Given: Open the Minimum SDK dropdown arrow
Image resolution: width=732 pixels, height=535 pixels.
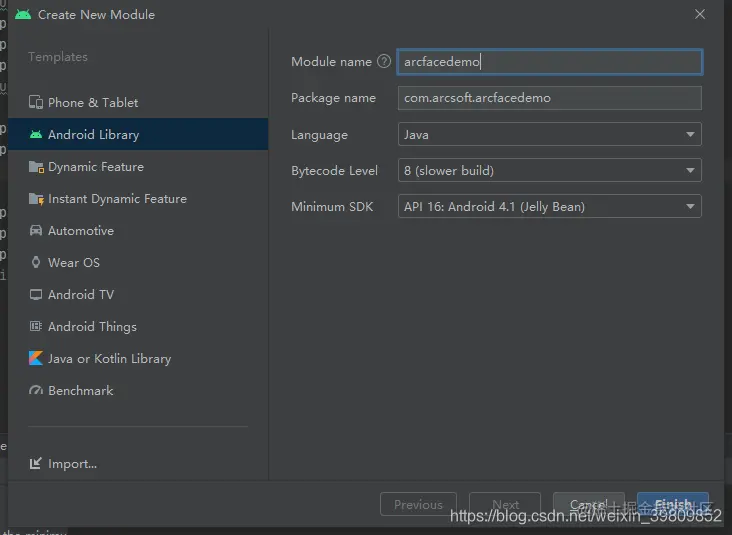Looking at the screenshot, I should [x=690, y=206].
